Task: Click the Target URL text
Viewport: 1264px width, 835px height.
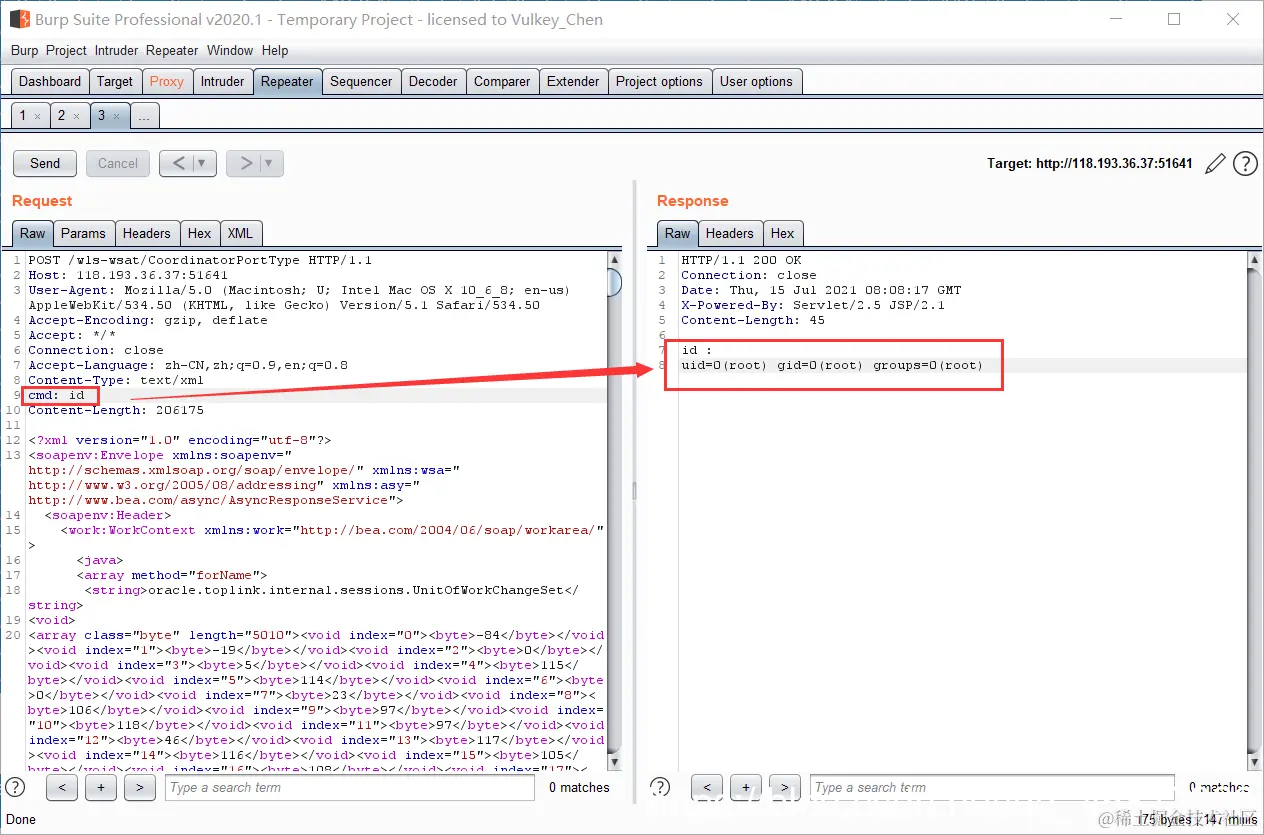Action: (1090, 163)
